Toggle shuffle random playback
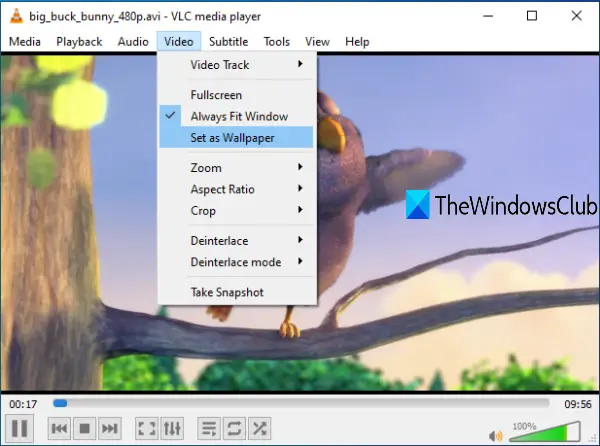The image size is (600, 446). coord(259,428)
